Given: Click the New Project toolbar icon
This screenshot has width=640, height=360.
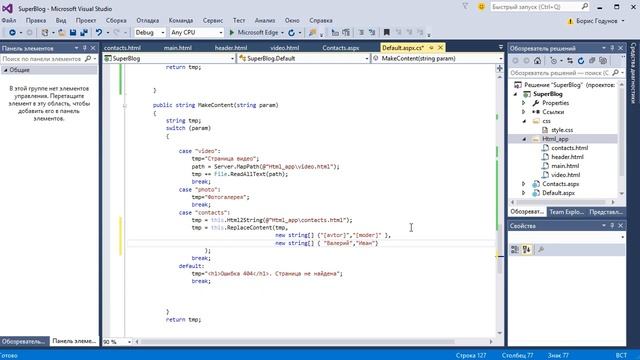Looking at the screenshot, I should pos(45,32).
